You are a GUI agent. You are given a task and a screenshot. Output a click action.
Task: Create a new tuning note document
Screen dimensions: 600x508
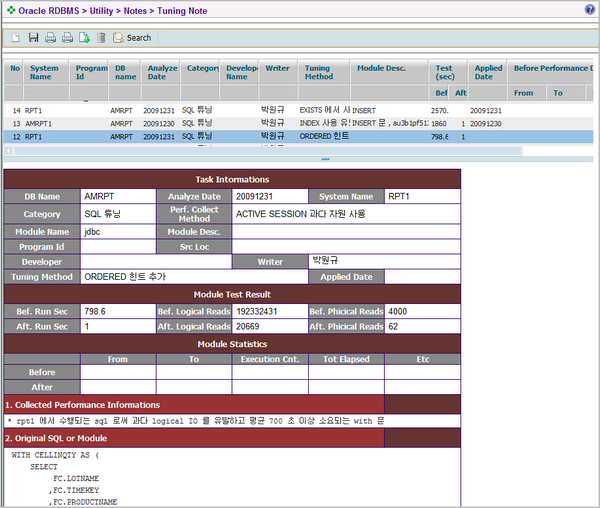click(x=16, y=37)
